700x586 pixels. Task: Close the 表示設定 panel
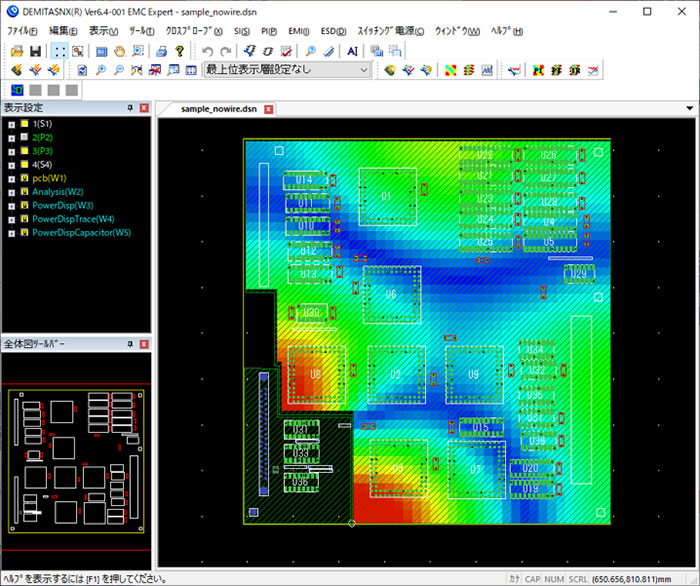[x=144, y=107]
